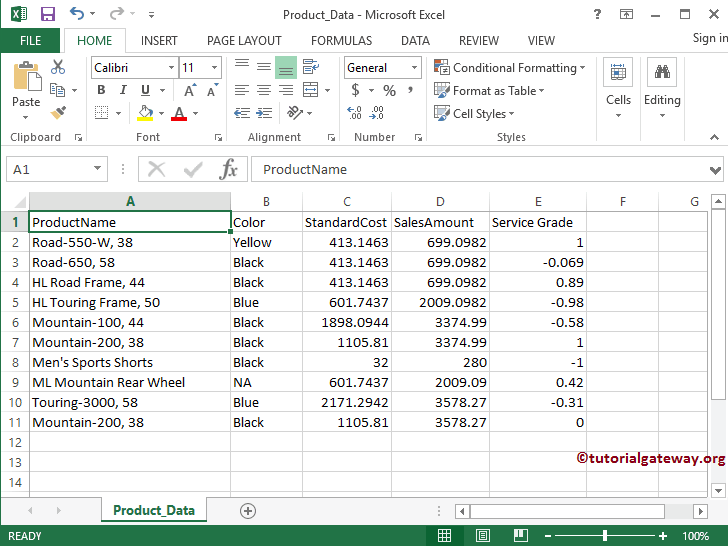Click the Wrap Text icon
The height and width of the screenshot is (546, 728).
[308, 67]
